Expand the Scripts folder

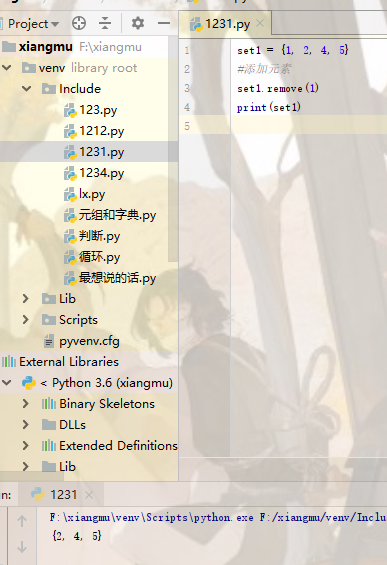pyautogui.click(x=26, y=320)
